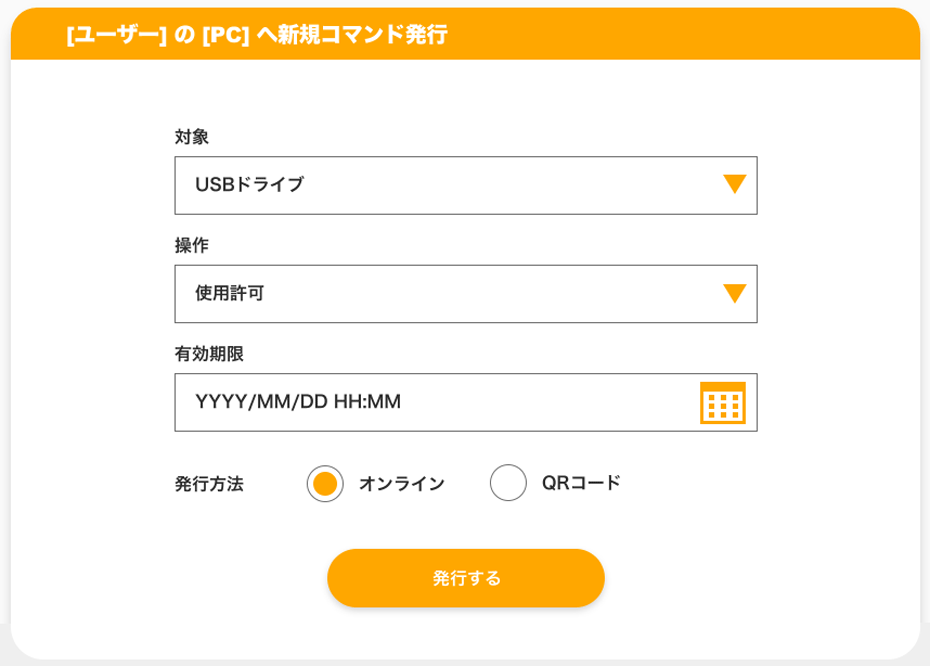Viewport: 930px width, 666px height.
Task: Click the [PC] text in header
Action: coord(225,35)
